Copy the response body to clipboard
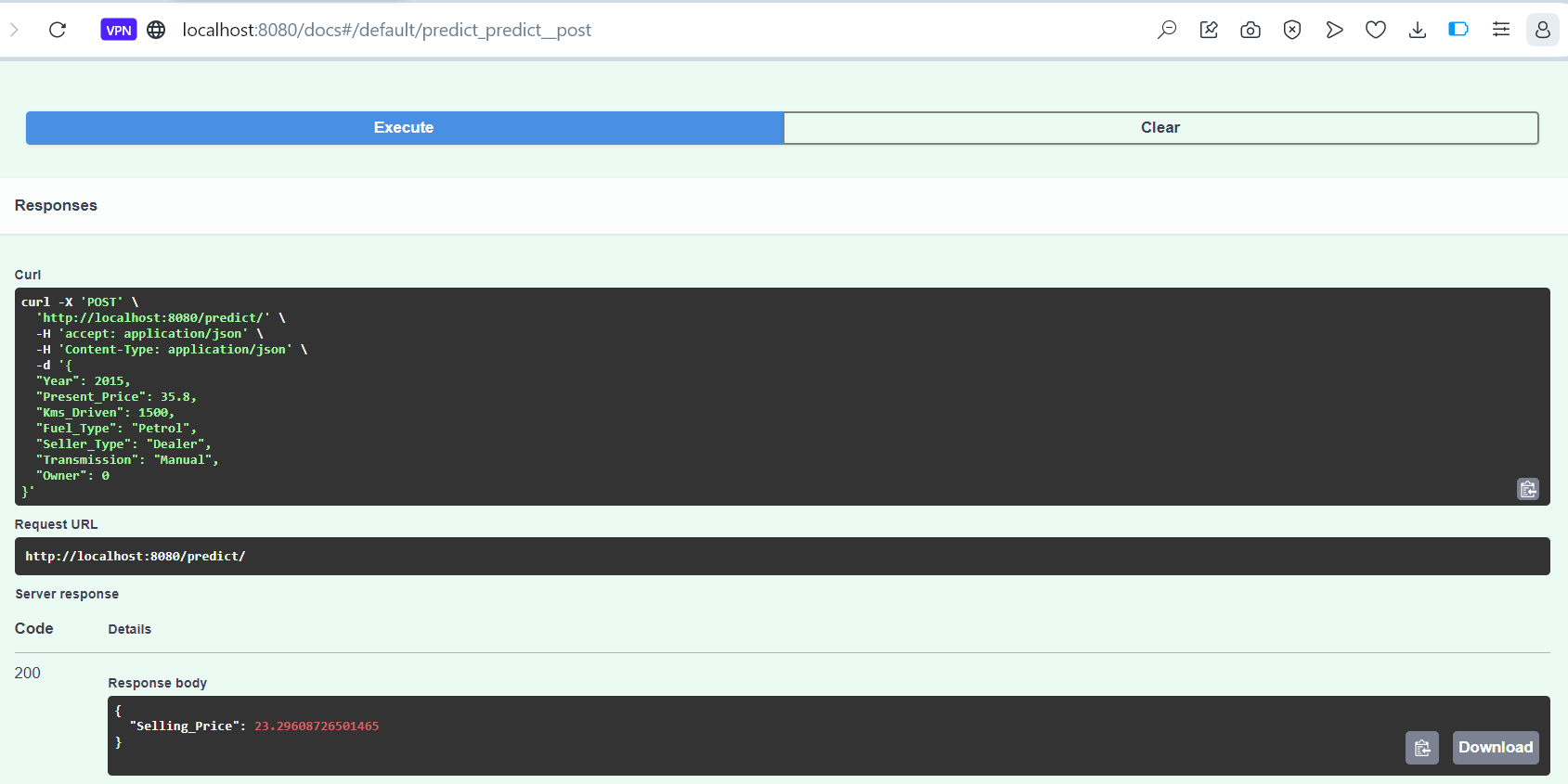 point(1422,748)
